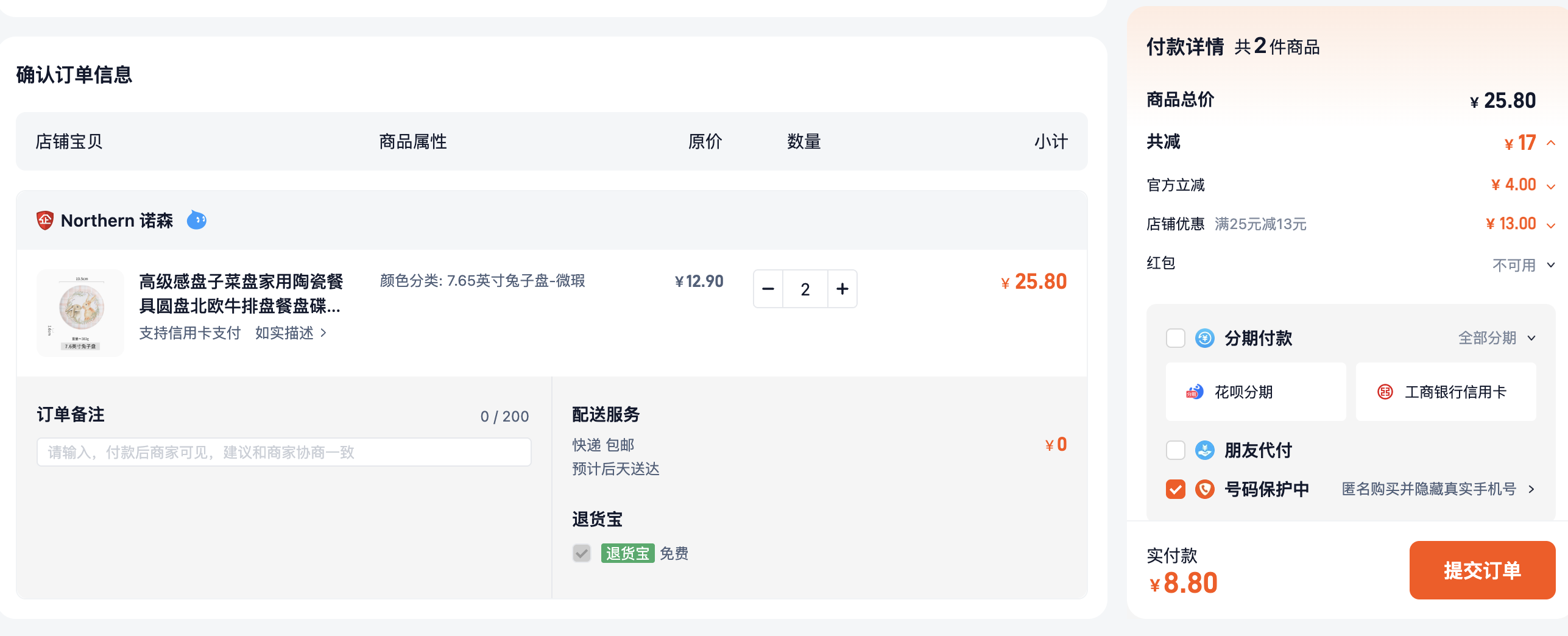Screen dimensions: 1568x636
Task: Enable the 分期付款 checkbox
Action: tap(1175, 338)
